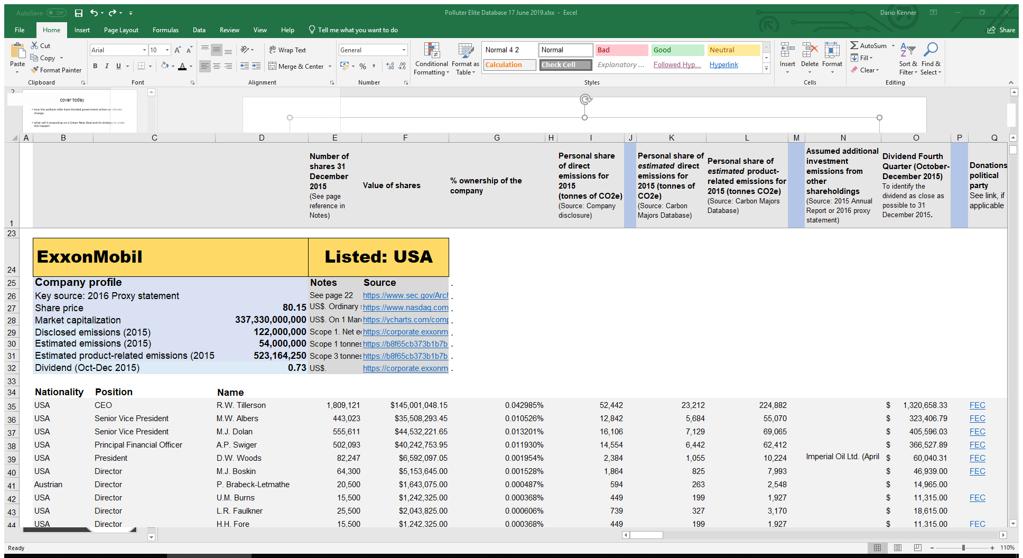Toggle Normal view in status bar

(x=878, y=548)
